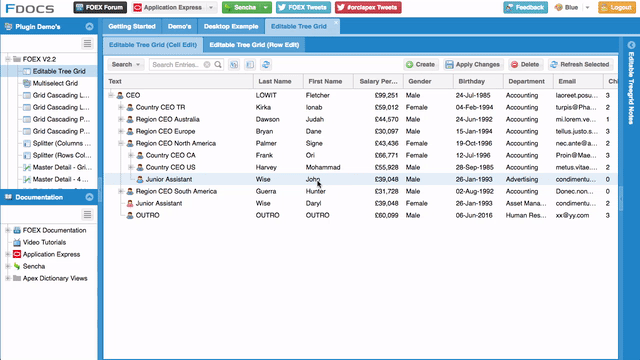Open the Application Express dropdown arrow
The width and height of the screenshot is (640, 360).
211,7
